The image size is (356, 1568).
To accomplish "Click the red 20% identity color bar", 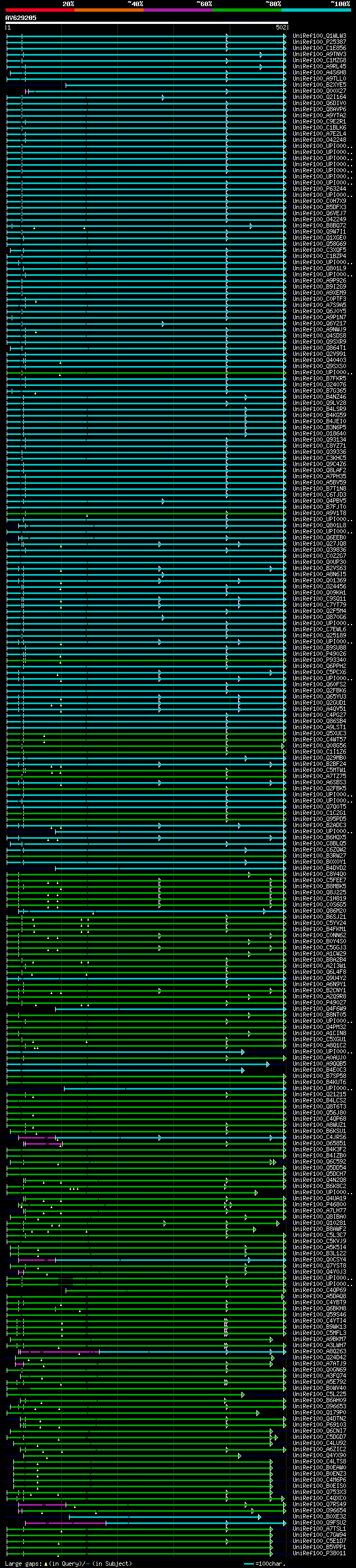I will point(39,10).
